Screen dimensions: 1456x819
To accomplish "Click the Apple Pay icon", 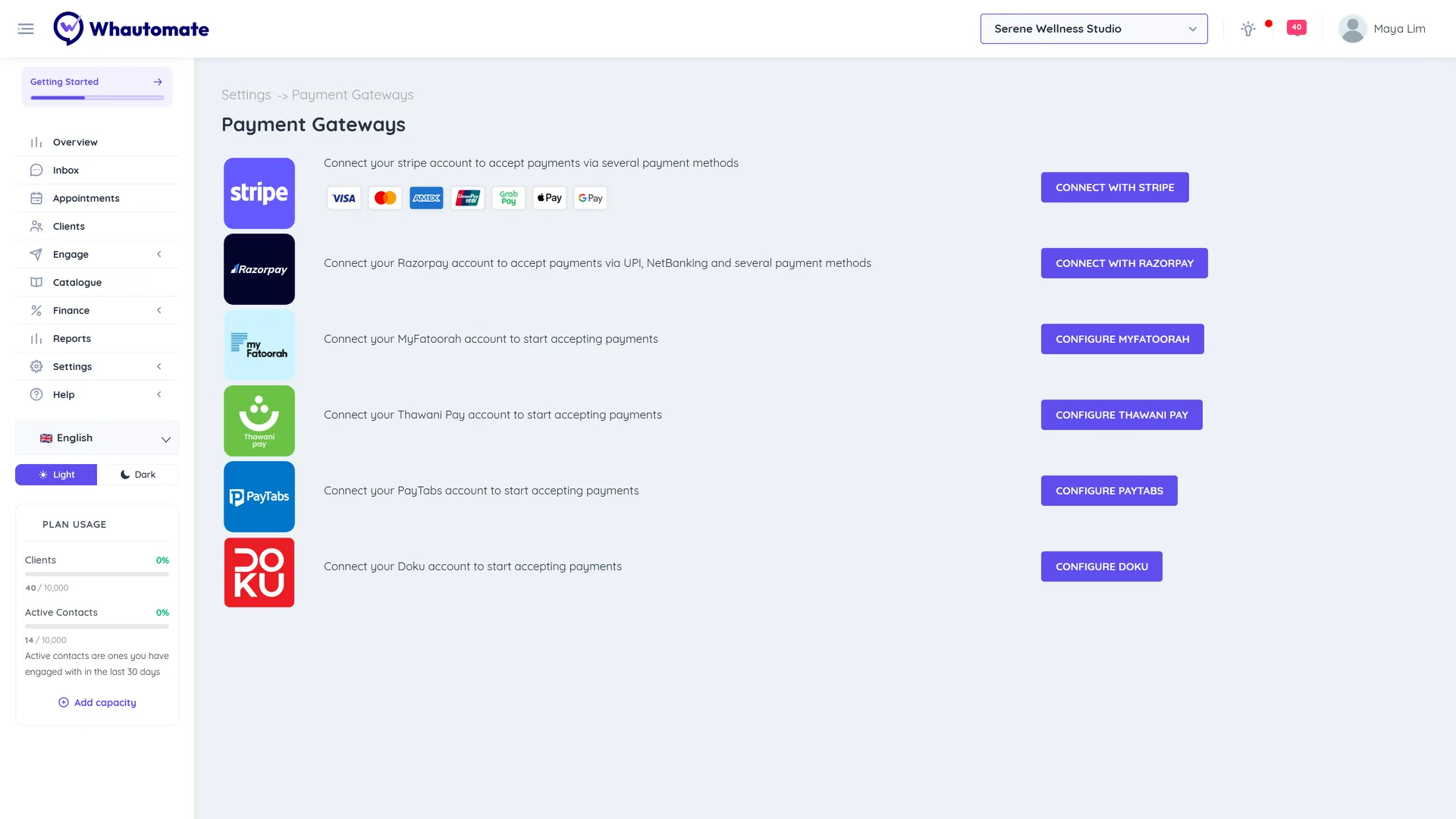I will click(549, 198).
